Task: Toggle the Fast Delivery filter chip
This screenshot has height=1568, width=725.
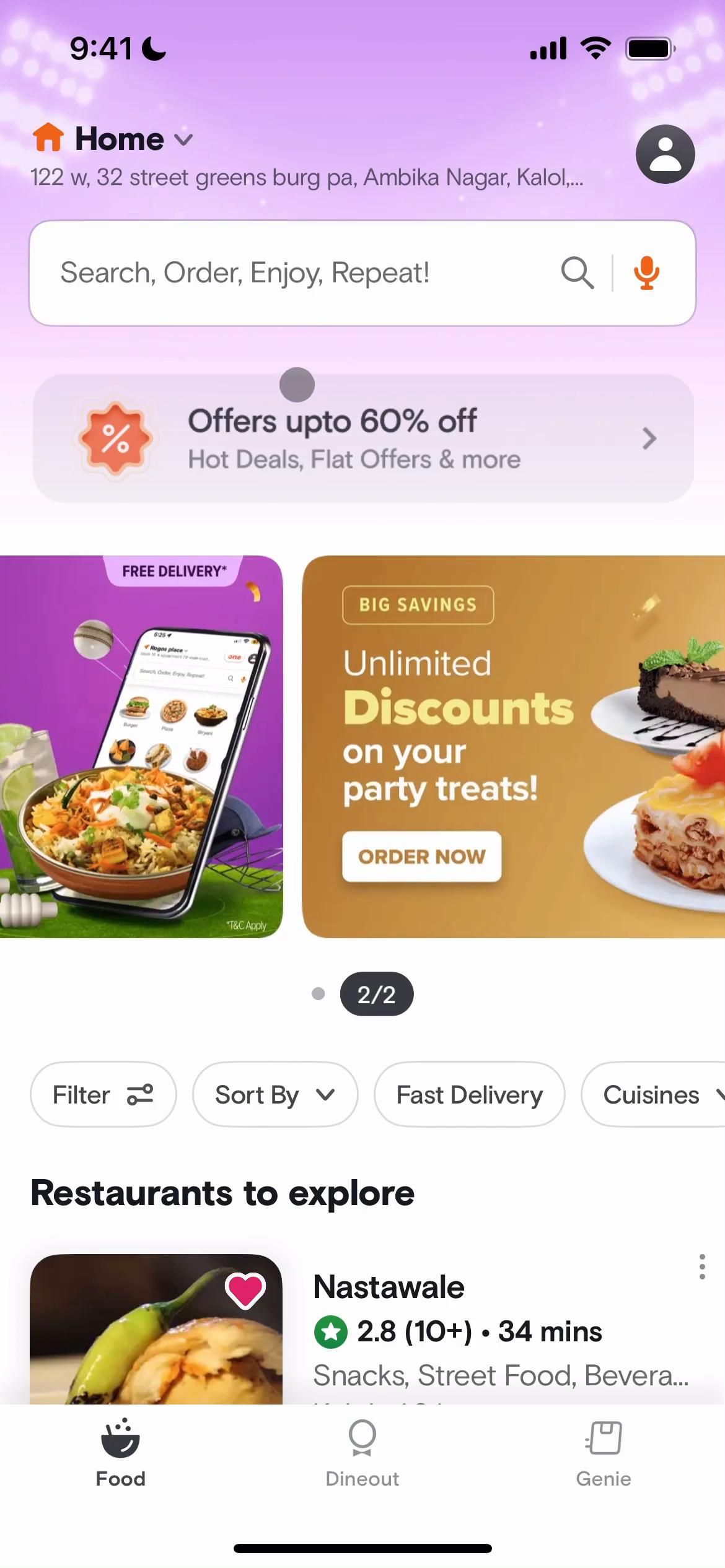Action: click(469, 1095)
